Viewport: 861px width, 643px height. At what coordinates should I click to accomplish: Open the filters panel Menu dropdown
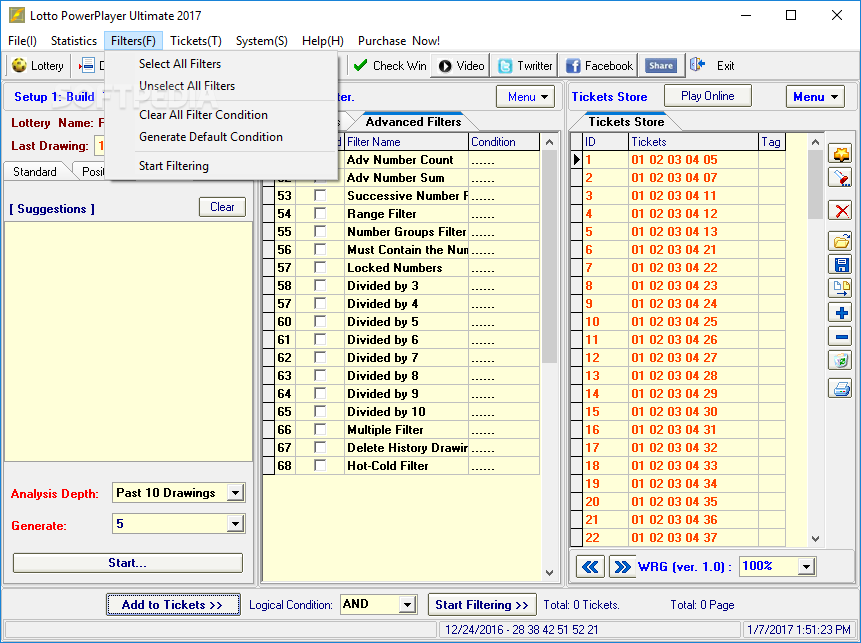[x=525, y=97]
